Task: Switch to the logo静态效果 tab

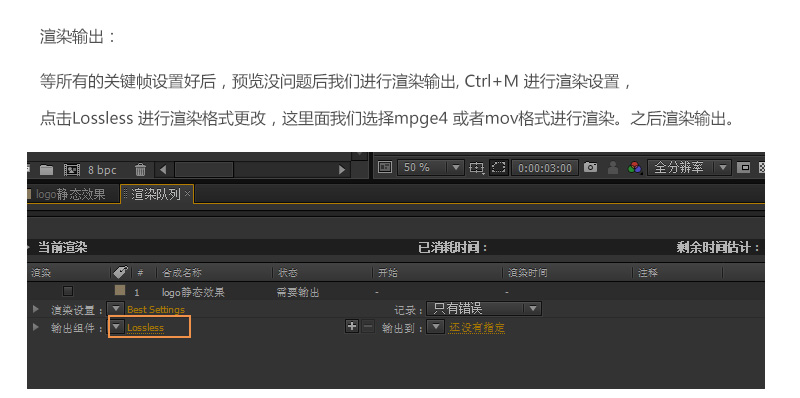Action: [x=70, y=194]
